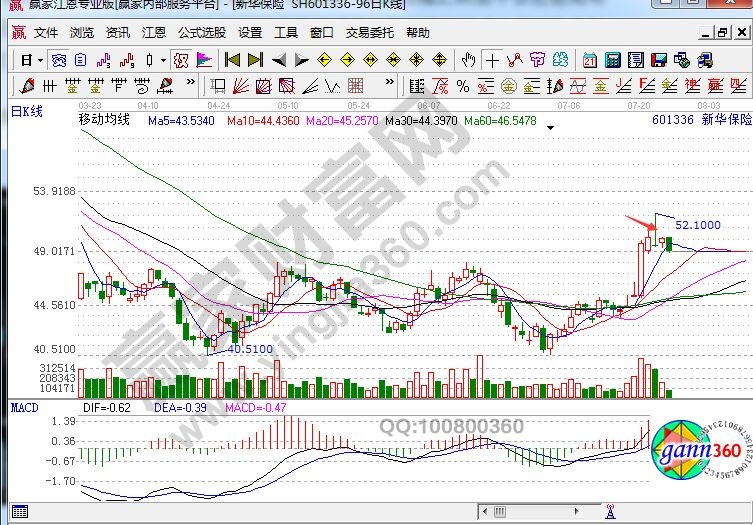Viewport: 753px width, 525px height.
Task: Click yellow diamond with inward compress arrows
Action: click(393, 61)
